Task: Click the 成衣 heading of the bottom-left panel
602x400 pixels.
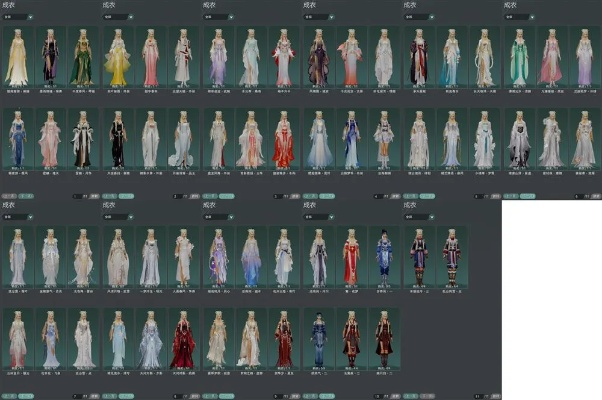Action: point(9,205)
